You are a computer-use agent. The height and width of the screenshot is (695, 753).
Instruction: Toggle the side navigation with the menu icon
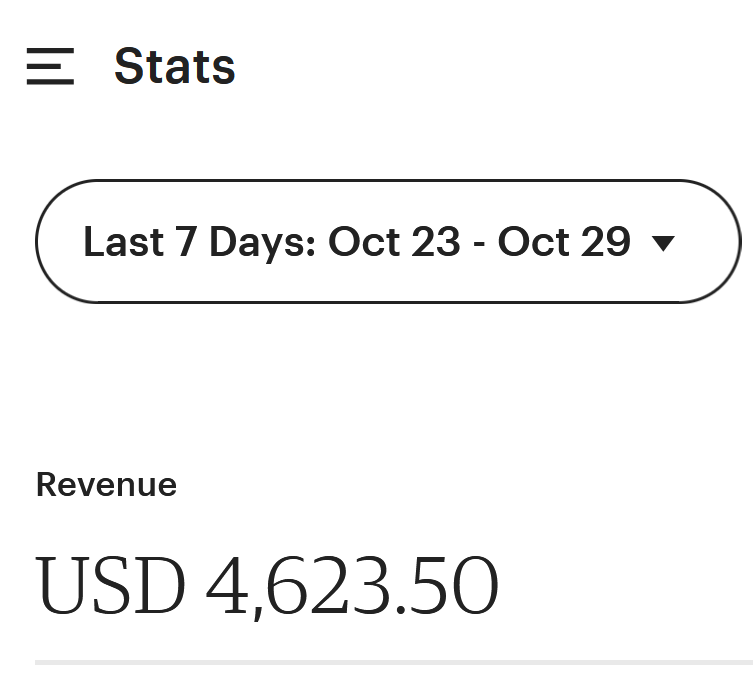pos(50,66)
